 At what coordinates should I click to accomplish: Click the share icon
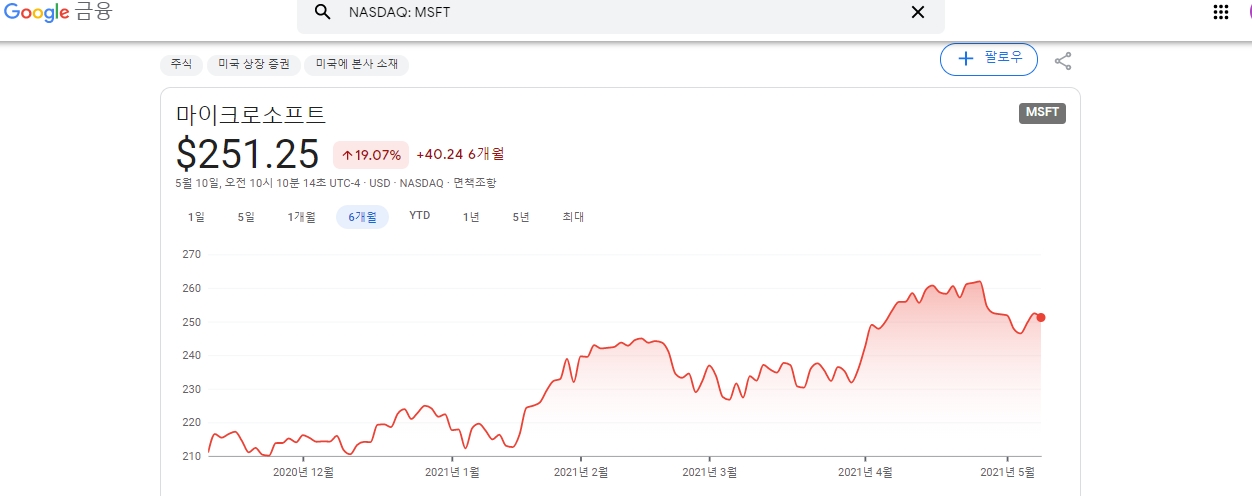1063,61
